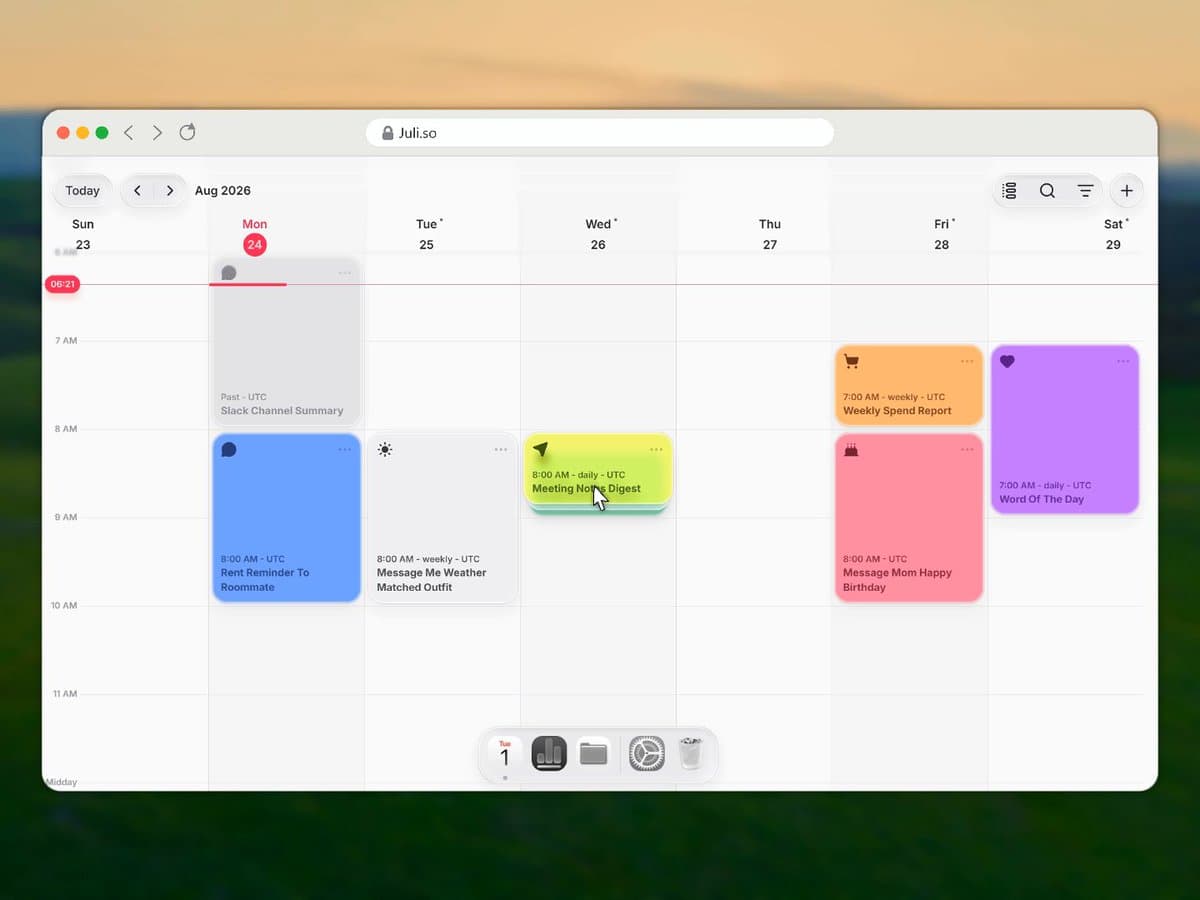Select Tue 25 day header
1200x900 pixels.
pos(427,234)
